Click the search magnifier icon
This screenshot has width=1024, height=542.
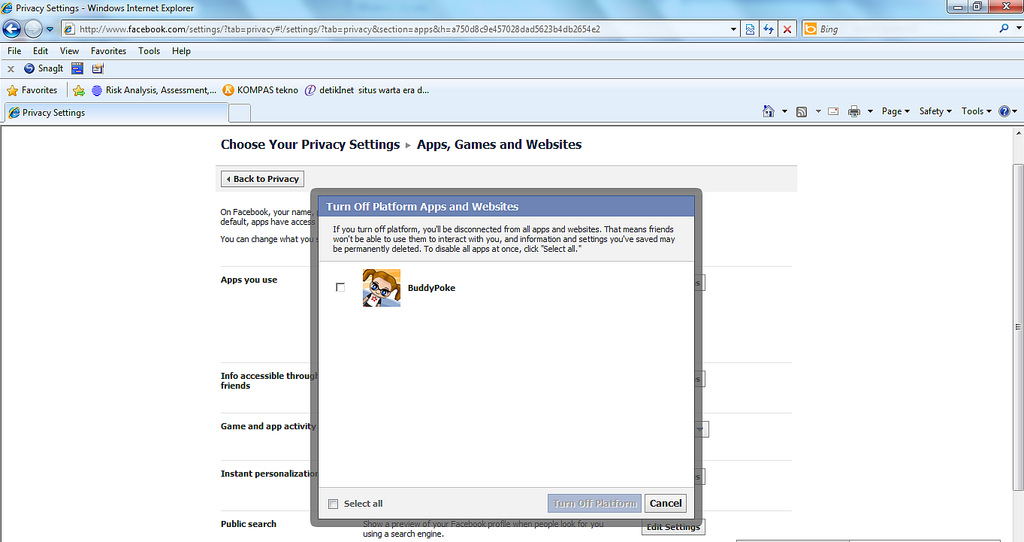(1004, 28)
